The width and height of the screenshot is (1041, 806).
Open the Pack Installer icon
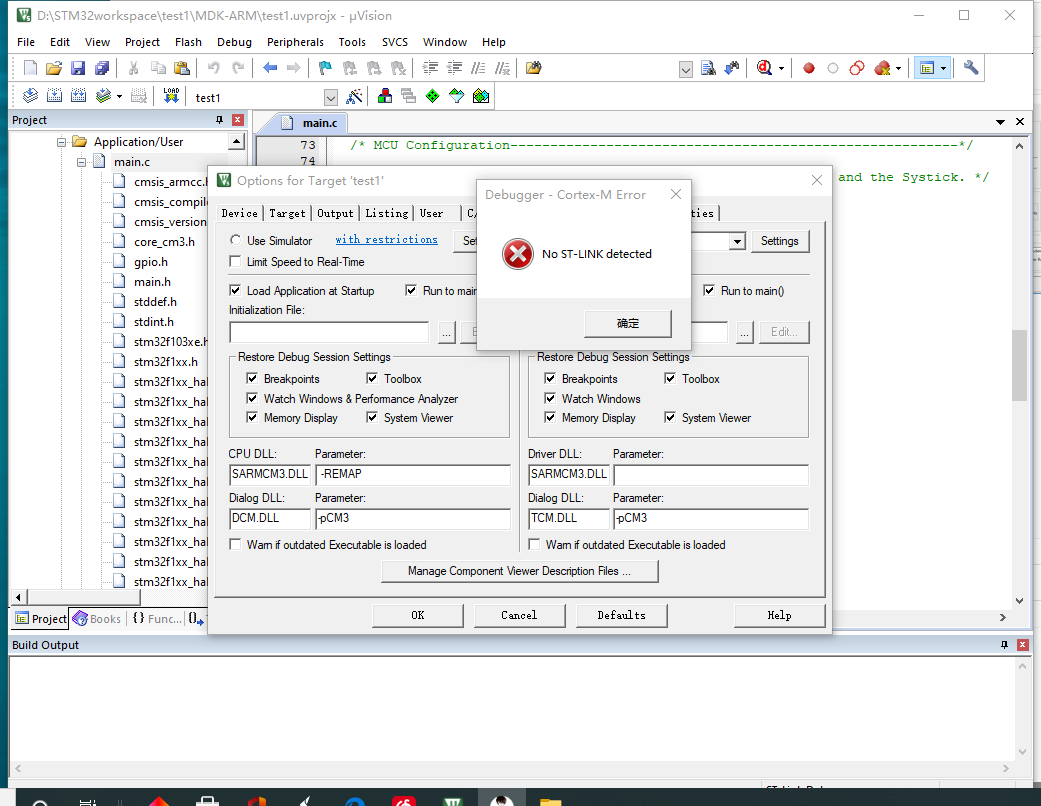481,96
